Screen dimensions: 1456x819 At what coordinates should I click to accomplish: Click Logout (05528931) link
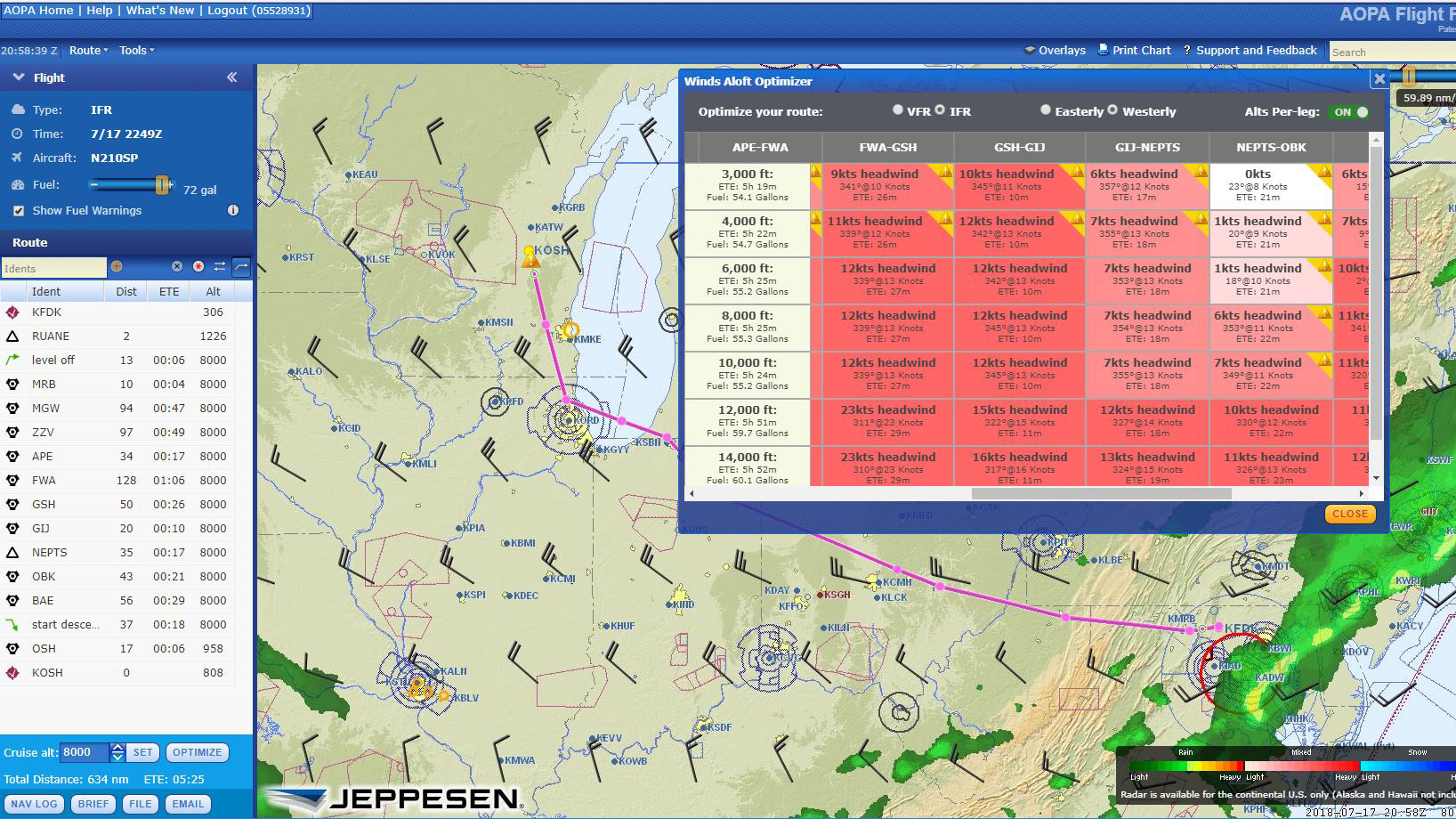coord(259,10)
